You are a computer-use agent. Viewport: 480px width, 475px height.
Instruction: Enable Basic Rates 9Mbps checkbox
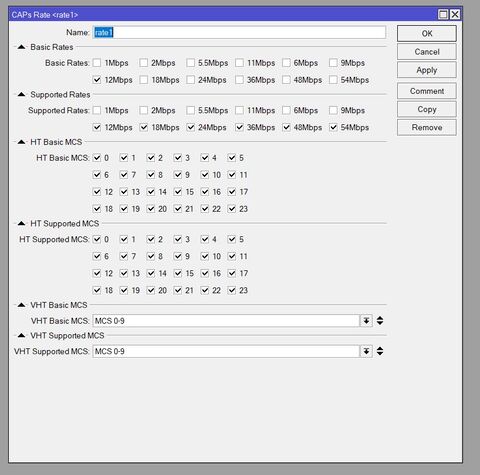point(333,63)
